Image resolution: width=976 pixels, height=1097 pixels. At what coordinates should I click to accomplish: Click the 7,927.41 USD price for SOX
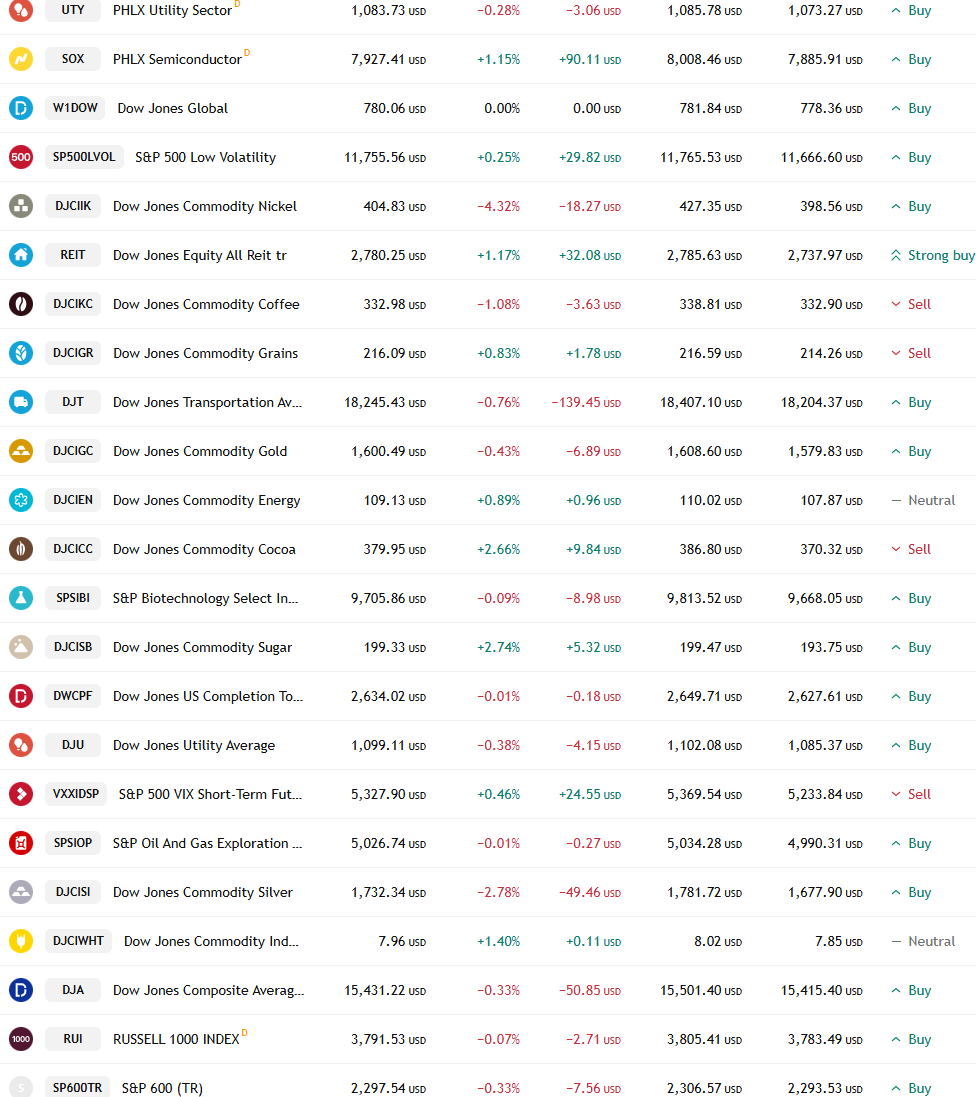388,59
